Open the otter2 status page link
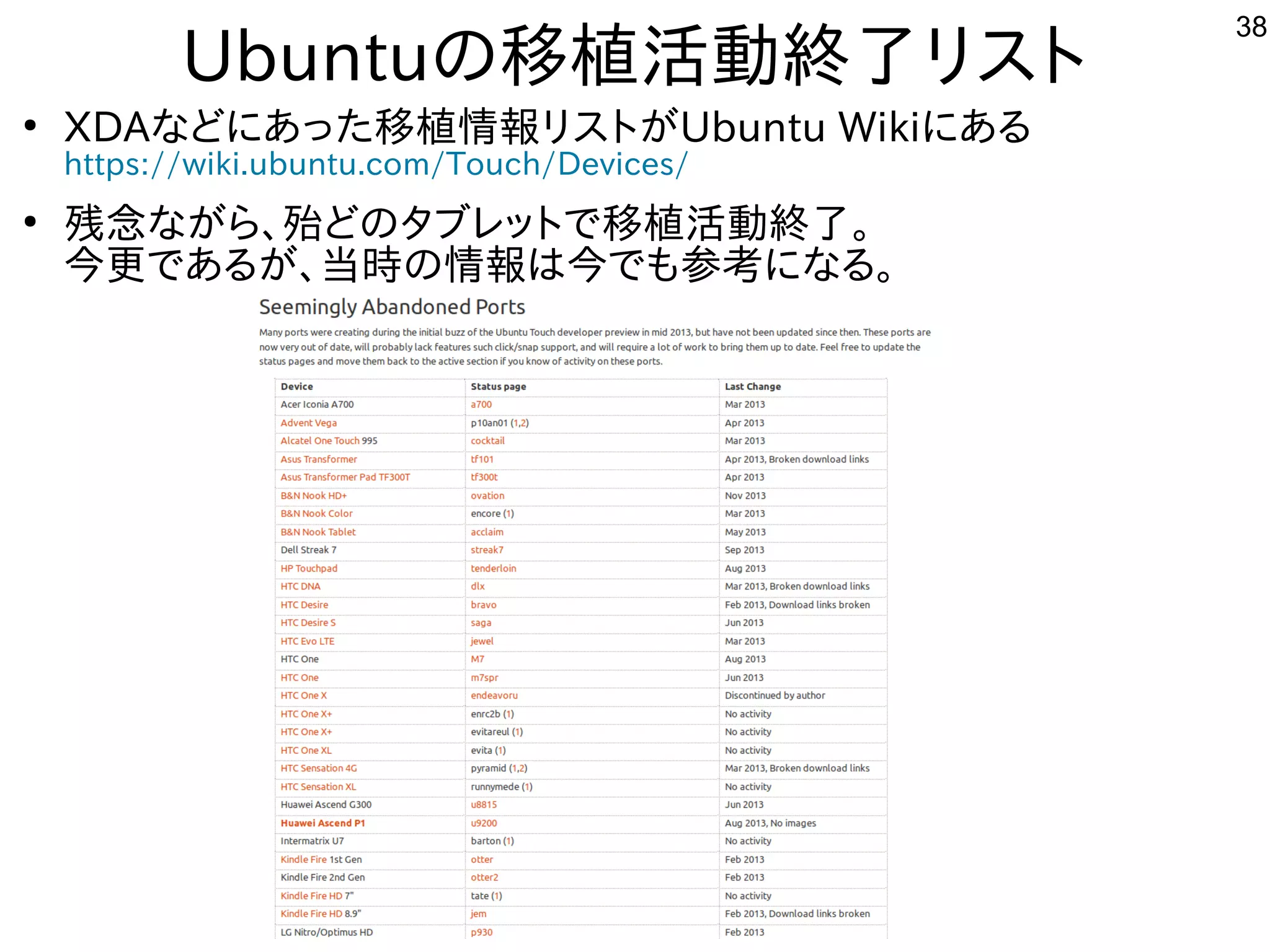Image resolution: width=1270 pixels, height=952 pixels. click(484, 878)
